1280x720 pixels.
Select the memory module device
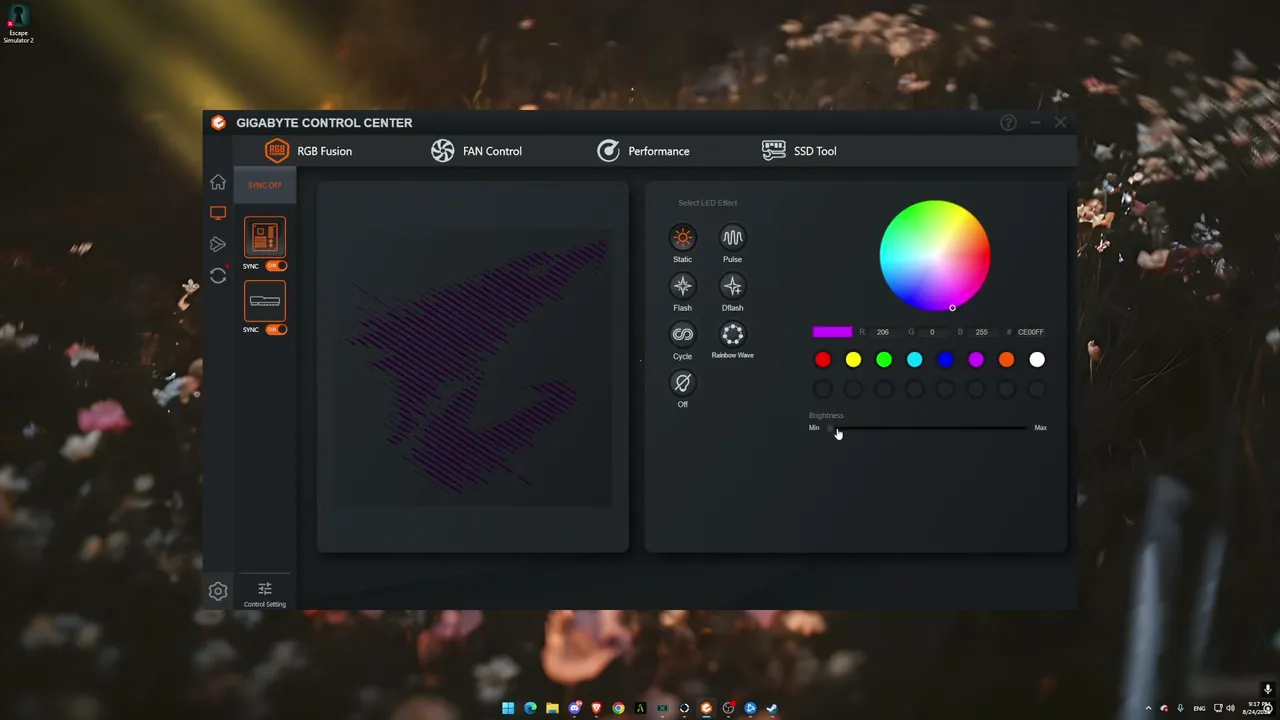point(265,301)
